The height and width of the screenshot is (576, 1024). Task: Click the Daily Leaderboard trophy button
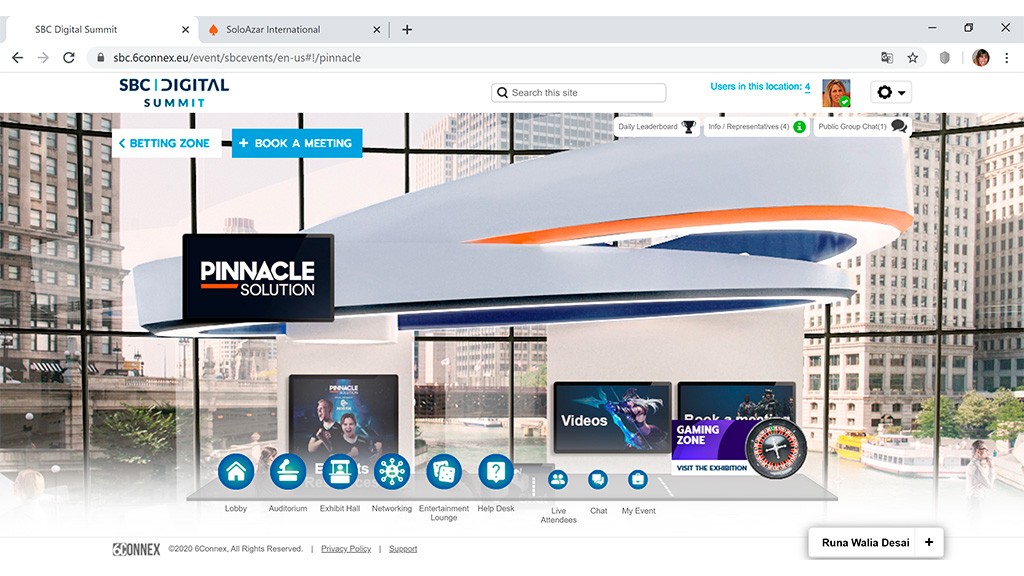pos(656,127)
